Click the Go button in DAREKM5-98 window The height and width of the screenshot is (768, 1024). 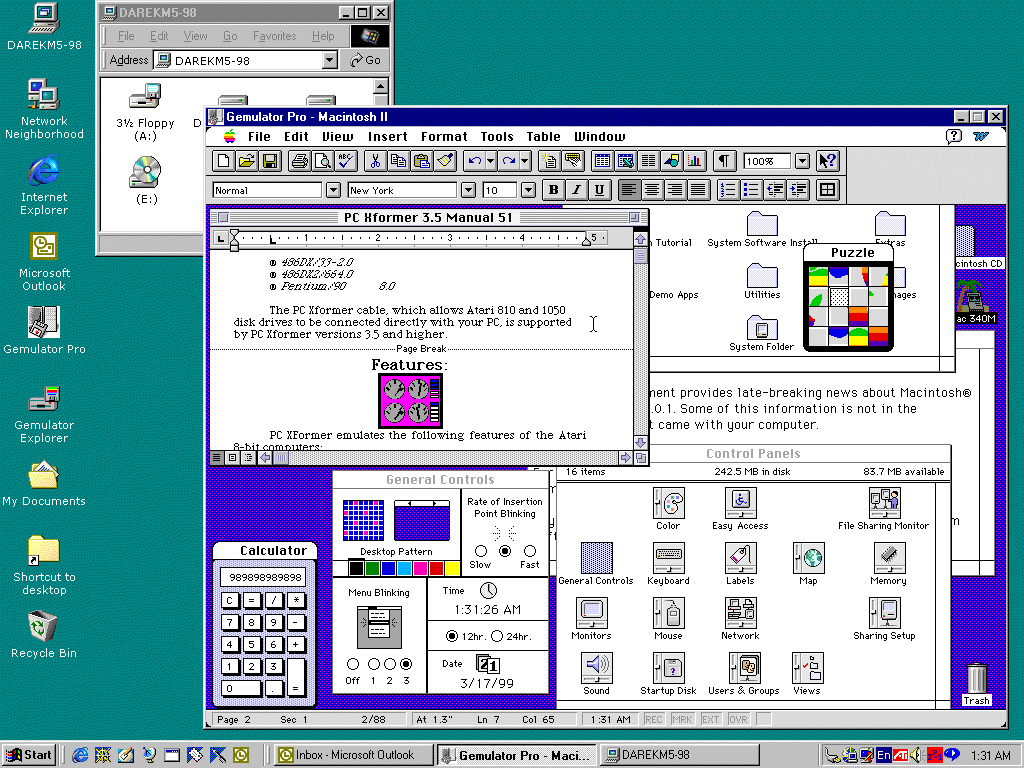point(366,60)
